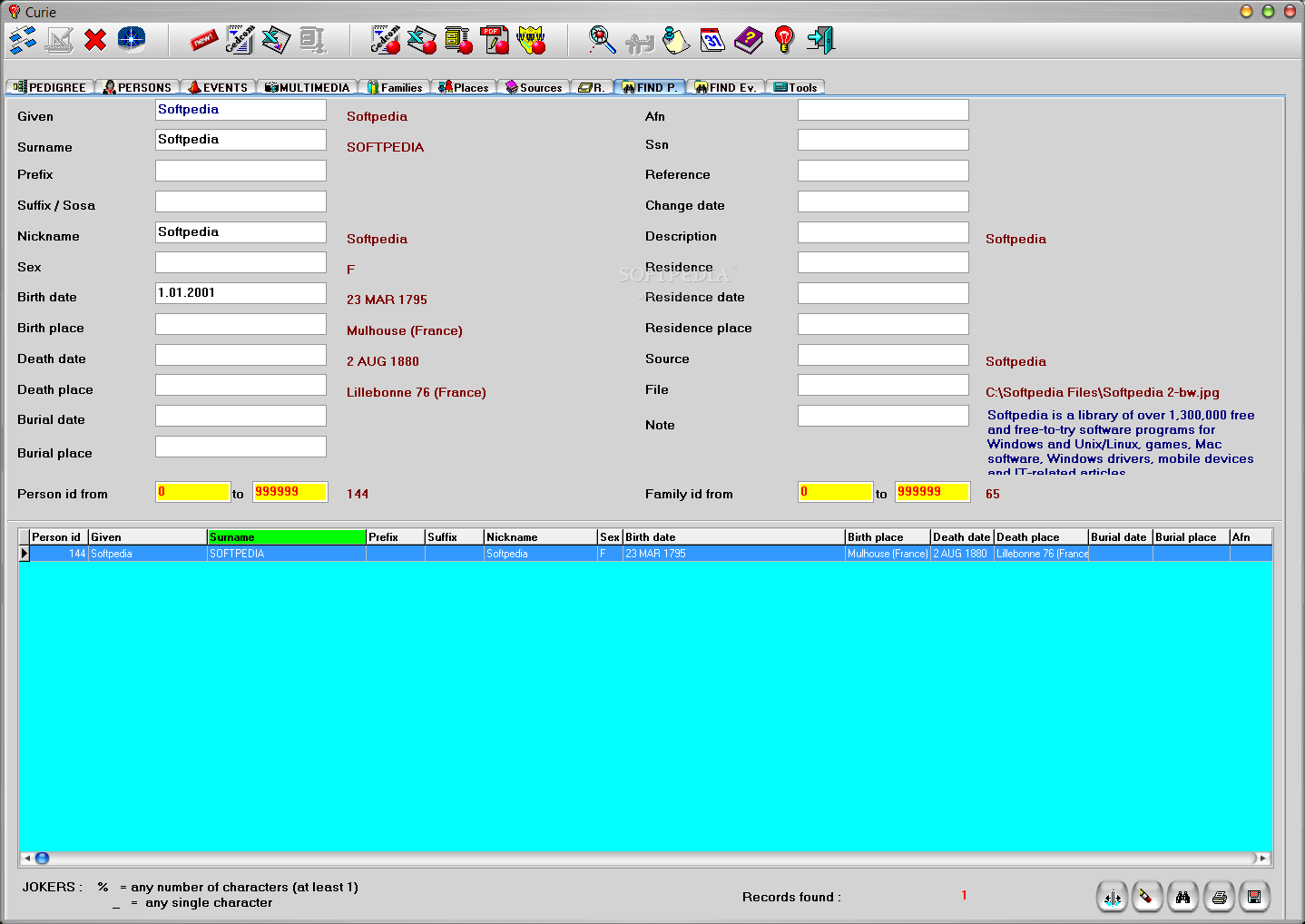Click the Person id column header
1305x924 pixels.
(59, 537)
